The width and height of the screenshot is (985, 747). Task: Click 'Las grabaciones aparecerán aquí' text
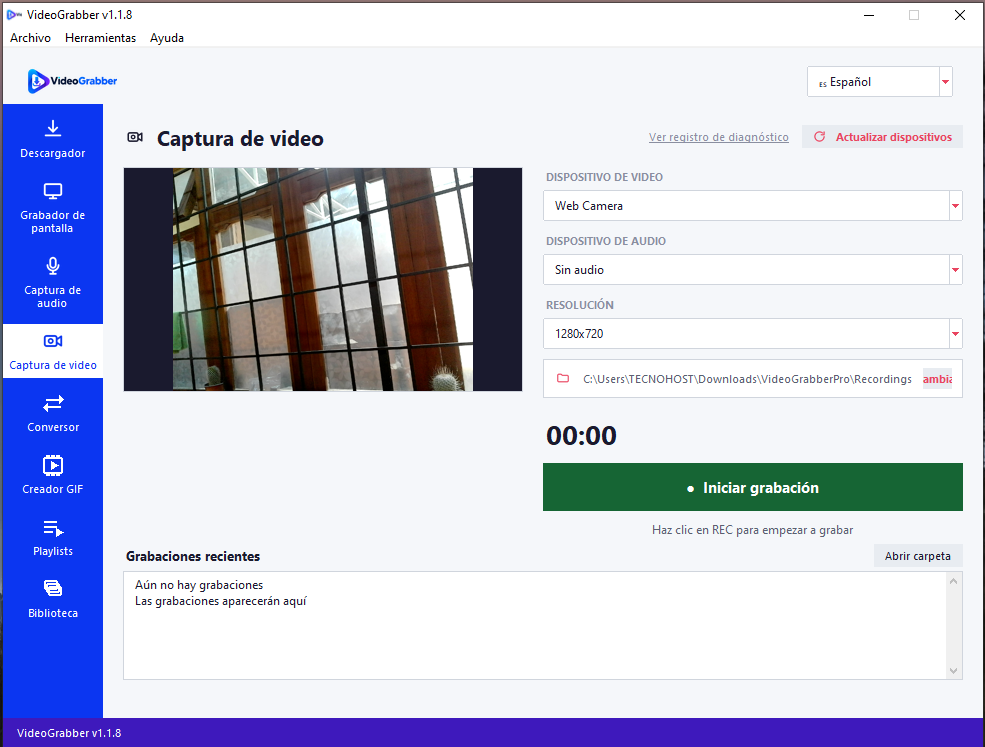[220, 601]
